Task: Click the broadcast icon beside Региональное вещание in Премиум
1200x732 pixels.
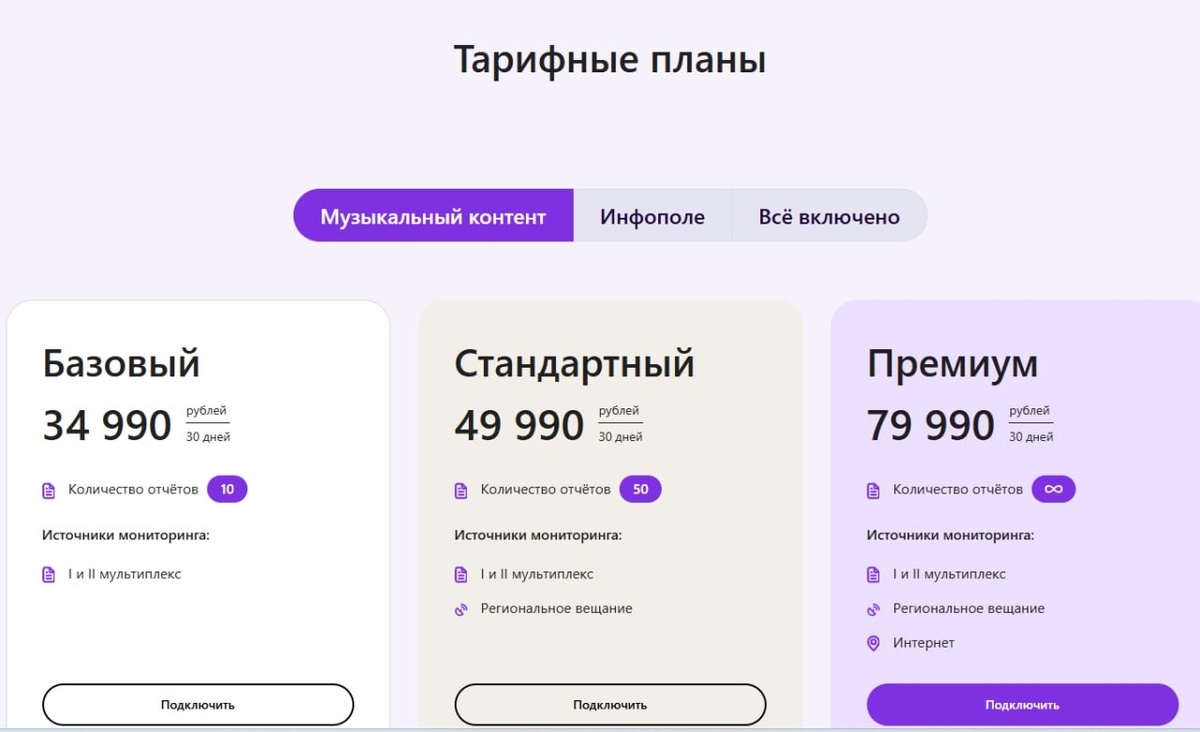Action: [871, 608]
